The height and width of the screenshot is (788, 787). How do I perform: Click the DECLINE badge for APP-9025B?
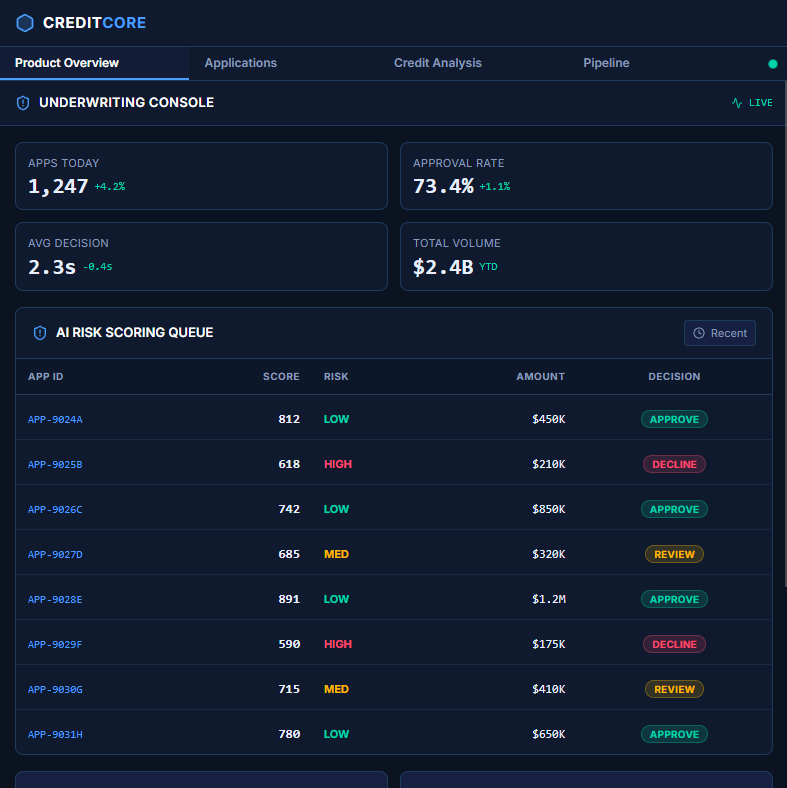point(674,465)
